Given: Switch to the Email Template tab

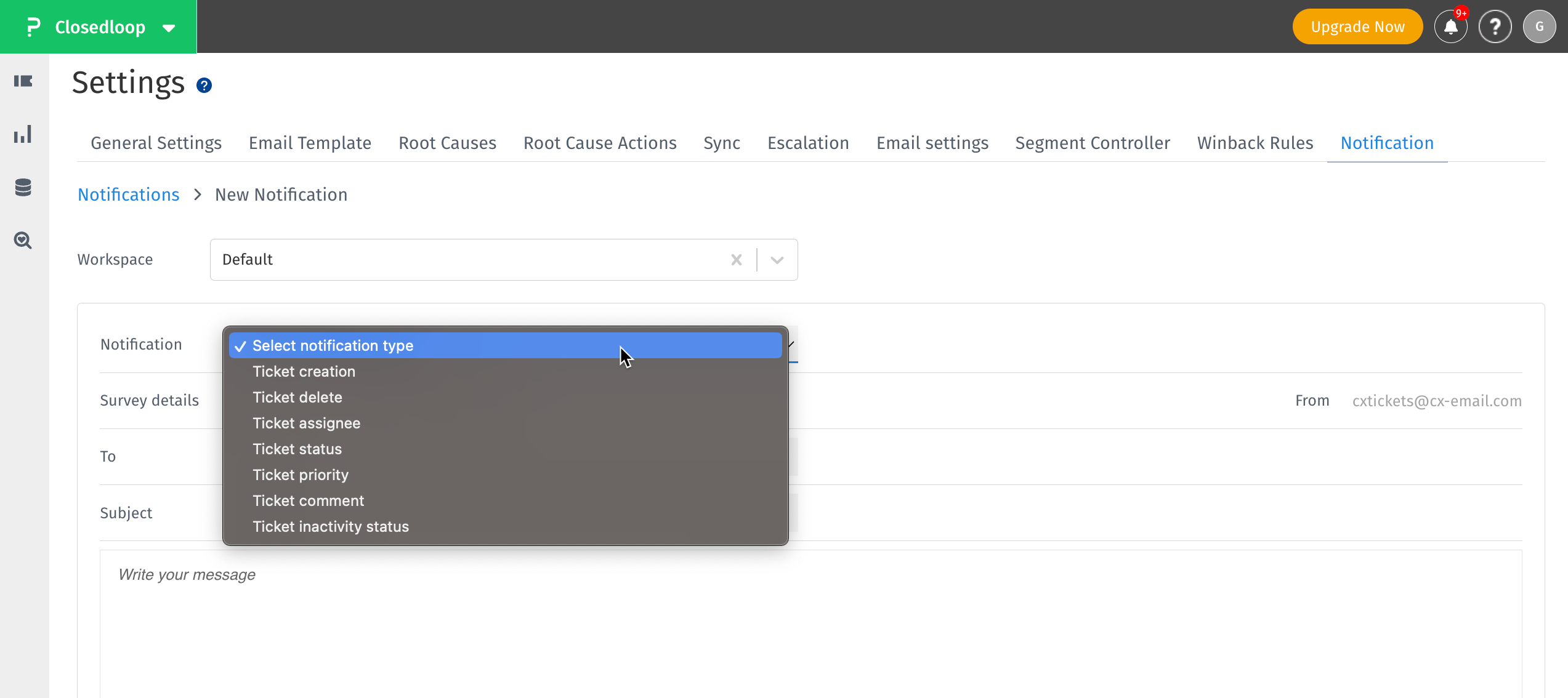Looking at the screenshot, I should point(309,142).
